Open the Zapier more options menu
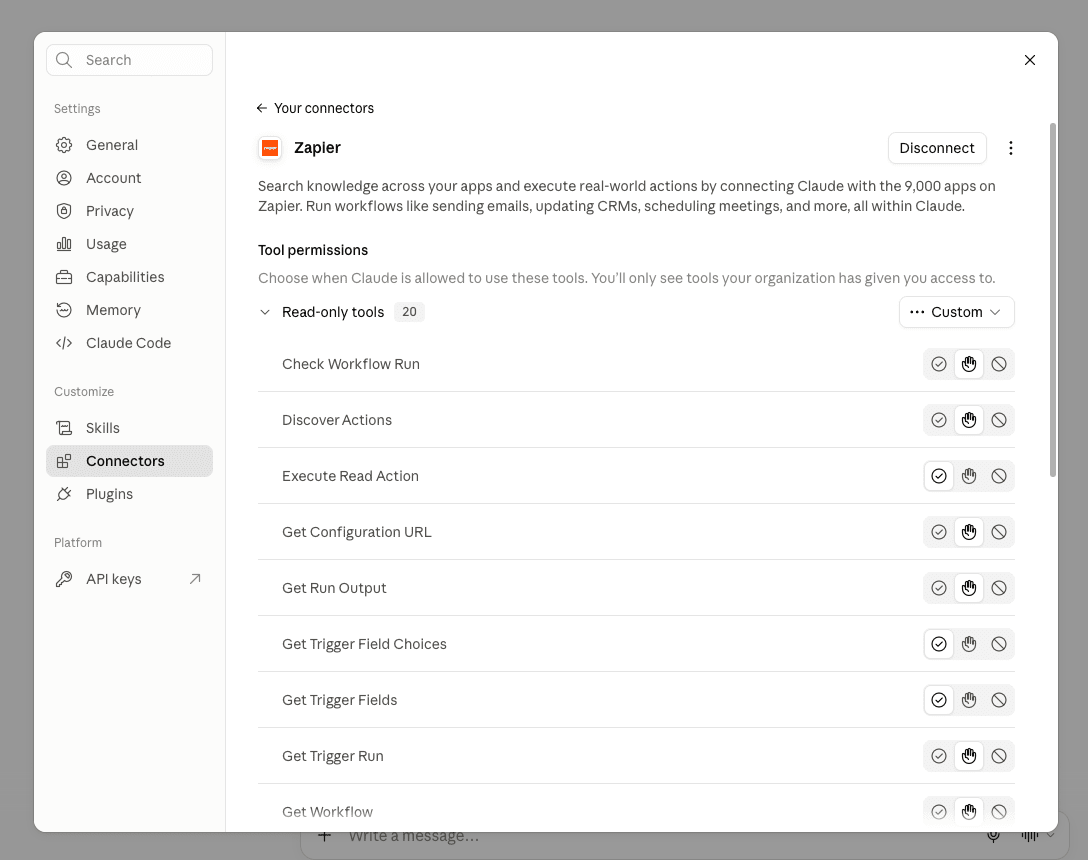This screenshot has width=1088, height=860. tap(1010, 148)
